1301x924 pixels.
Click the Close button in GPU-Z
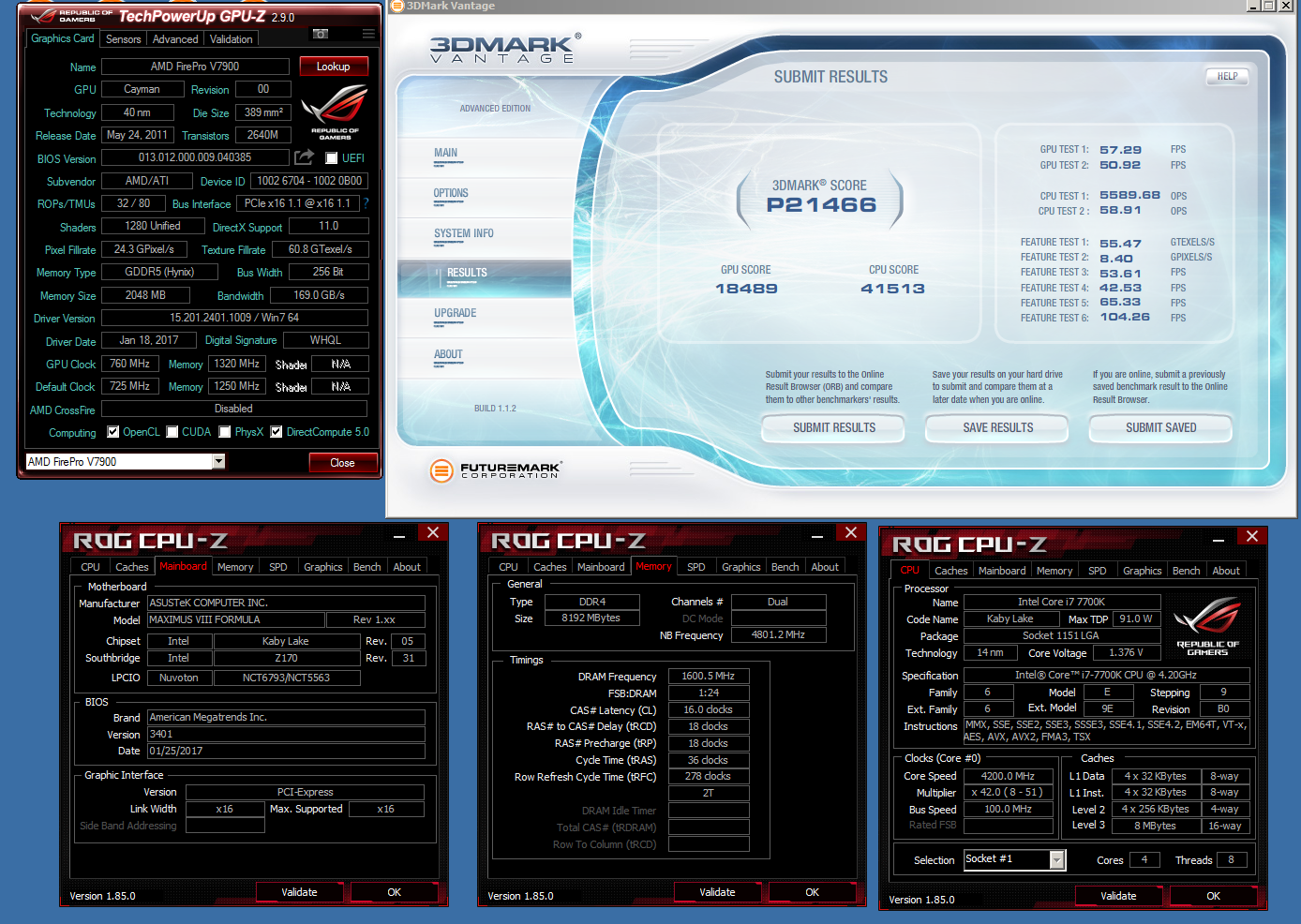click(x=343, y=463)
